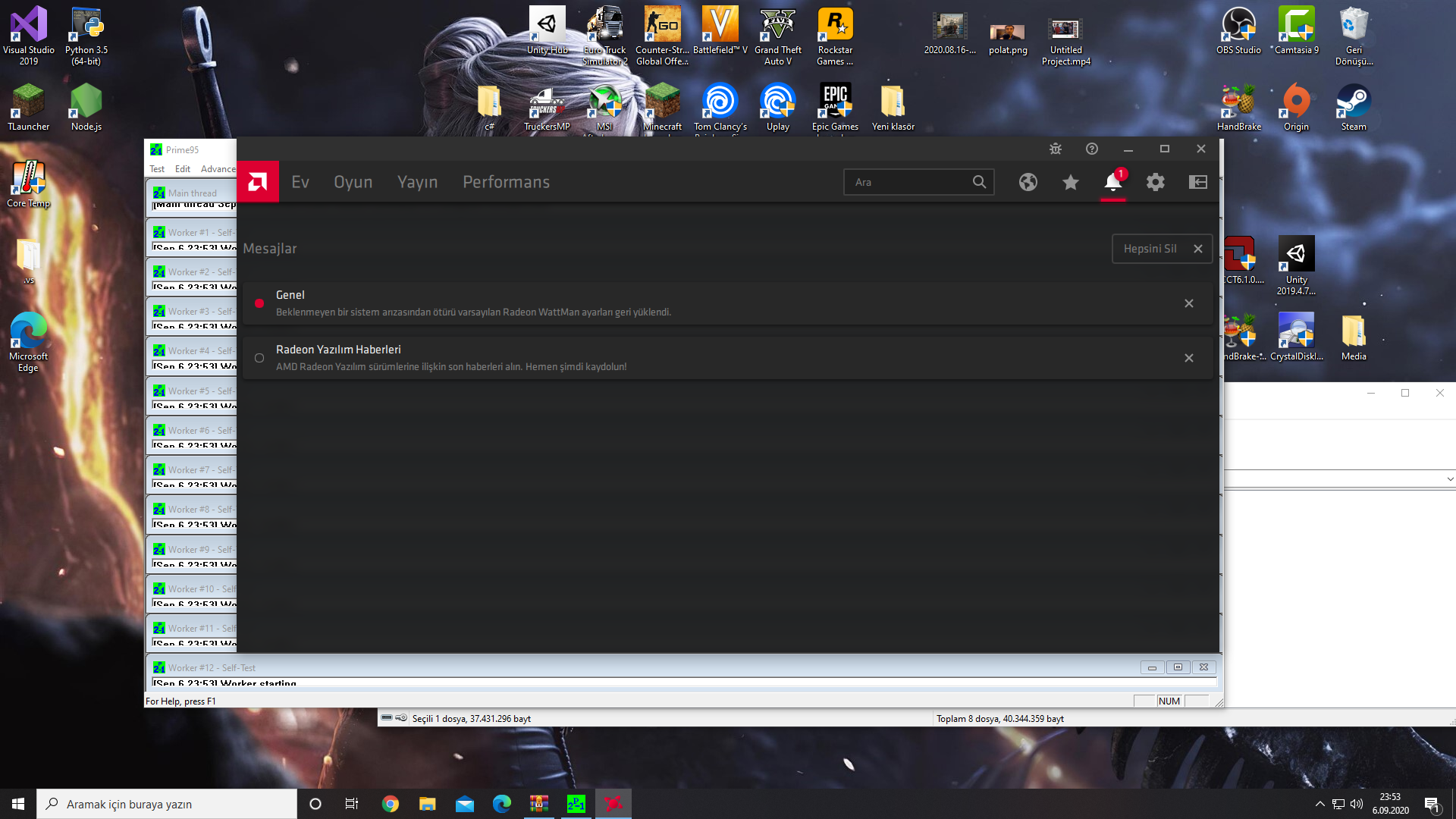Dismiss the Radeon Yazılım Haberleri message
Image resolution: width=1456 pixels, height=819 pixels.
[1189, 358]
